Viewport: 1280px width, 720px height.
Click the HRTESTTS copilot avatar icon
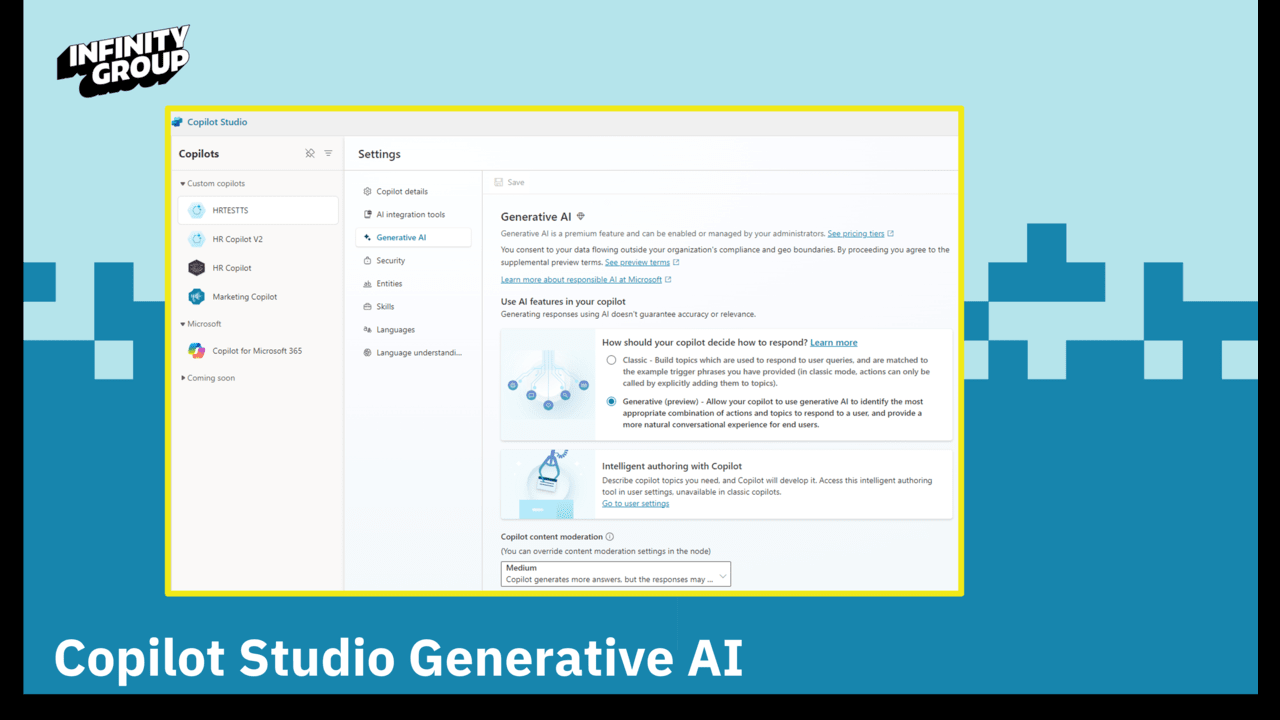coord(197,211)
